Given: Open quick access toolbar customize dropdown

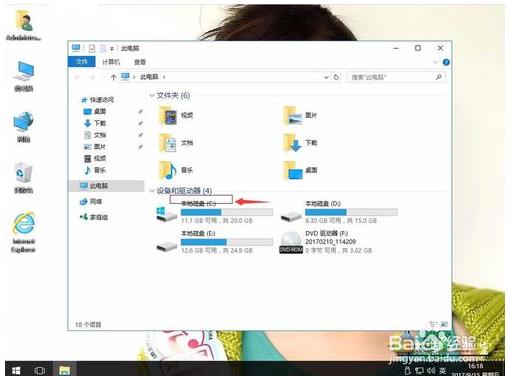Looking at the screenshot, I should pos(112,49).
